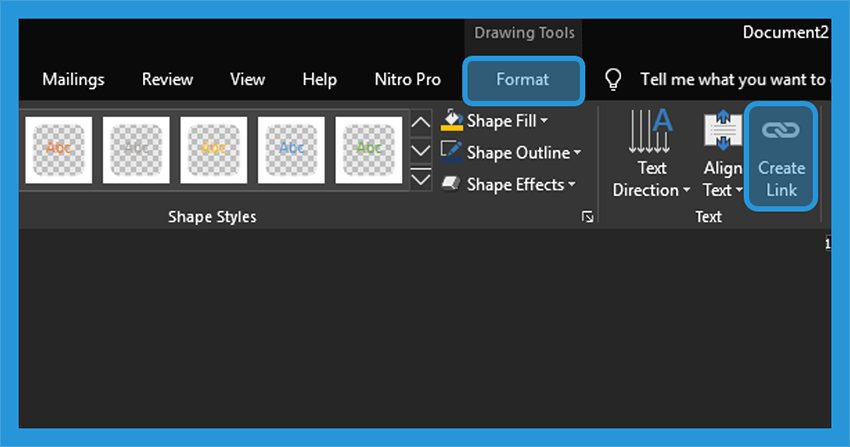Expand the full Shape Styles gallery

421,178
